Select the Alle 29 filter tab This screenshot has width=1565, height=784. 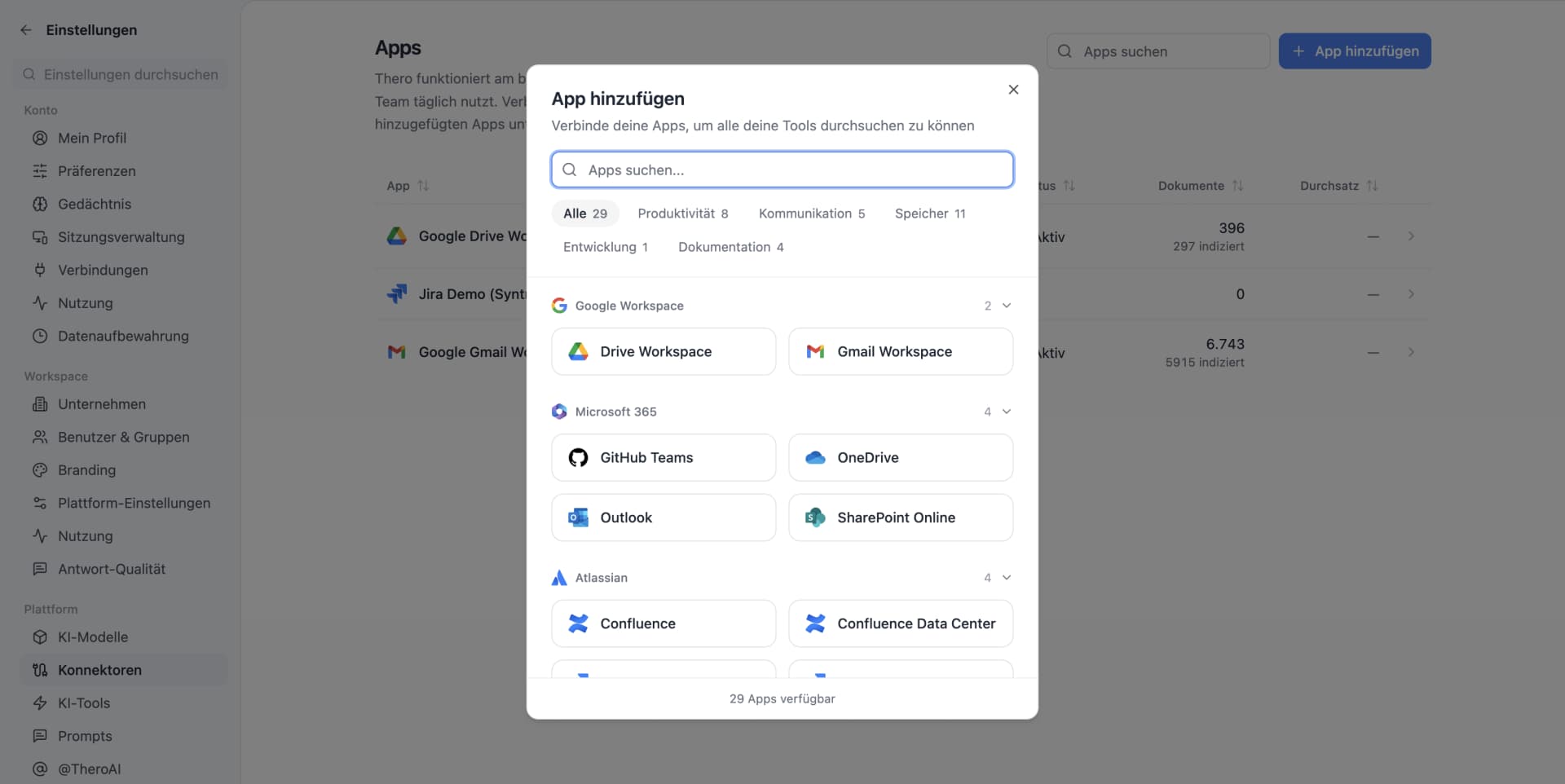pyautogui.click(x=585, y=214)
